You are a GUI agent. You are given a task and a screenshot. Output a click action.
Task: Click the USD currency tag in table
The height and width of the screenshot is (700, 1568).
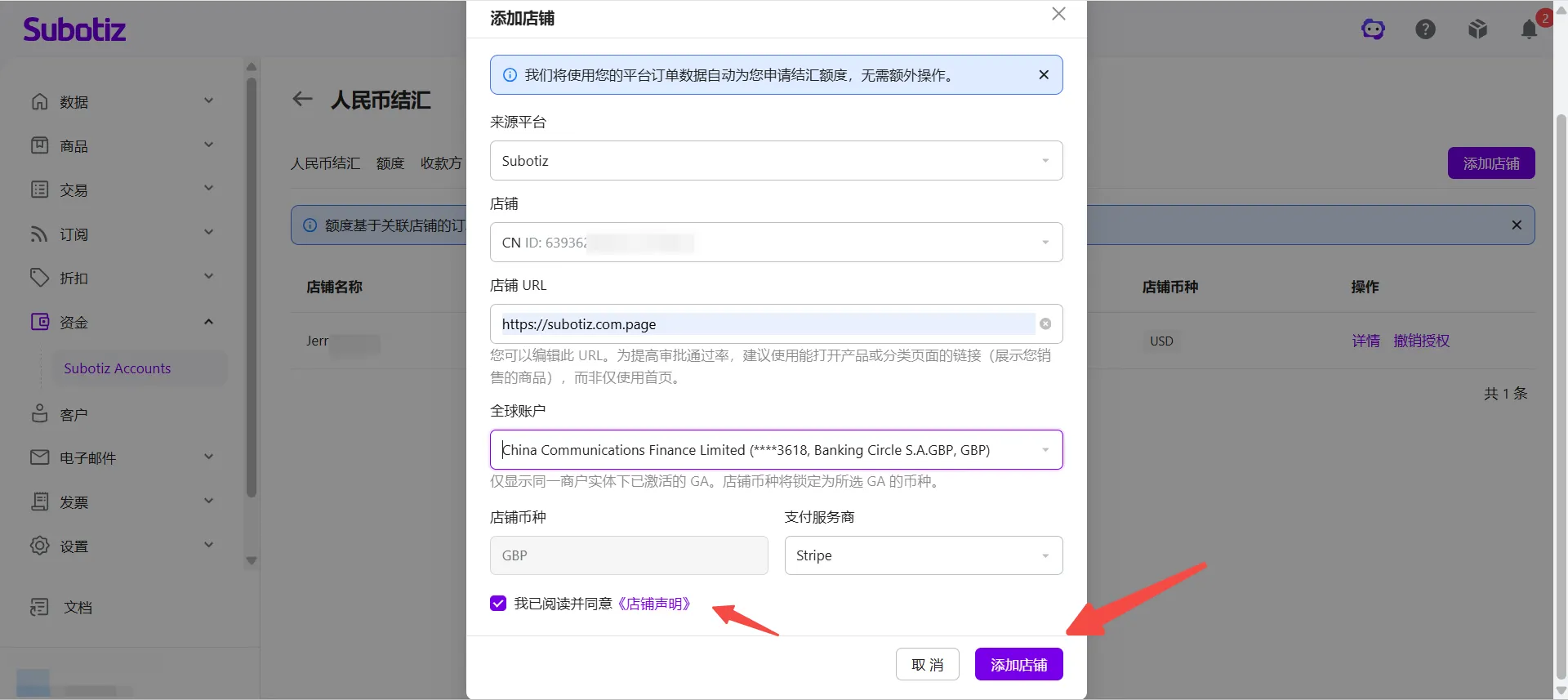1161,341
